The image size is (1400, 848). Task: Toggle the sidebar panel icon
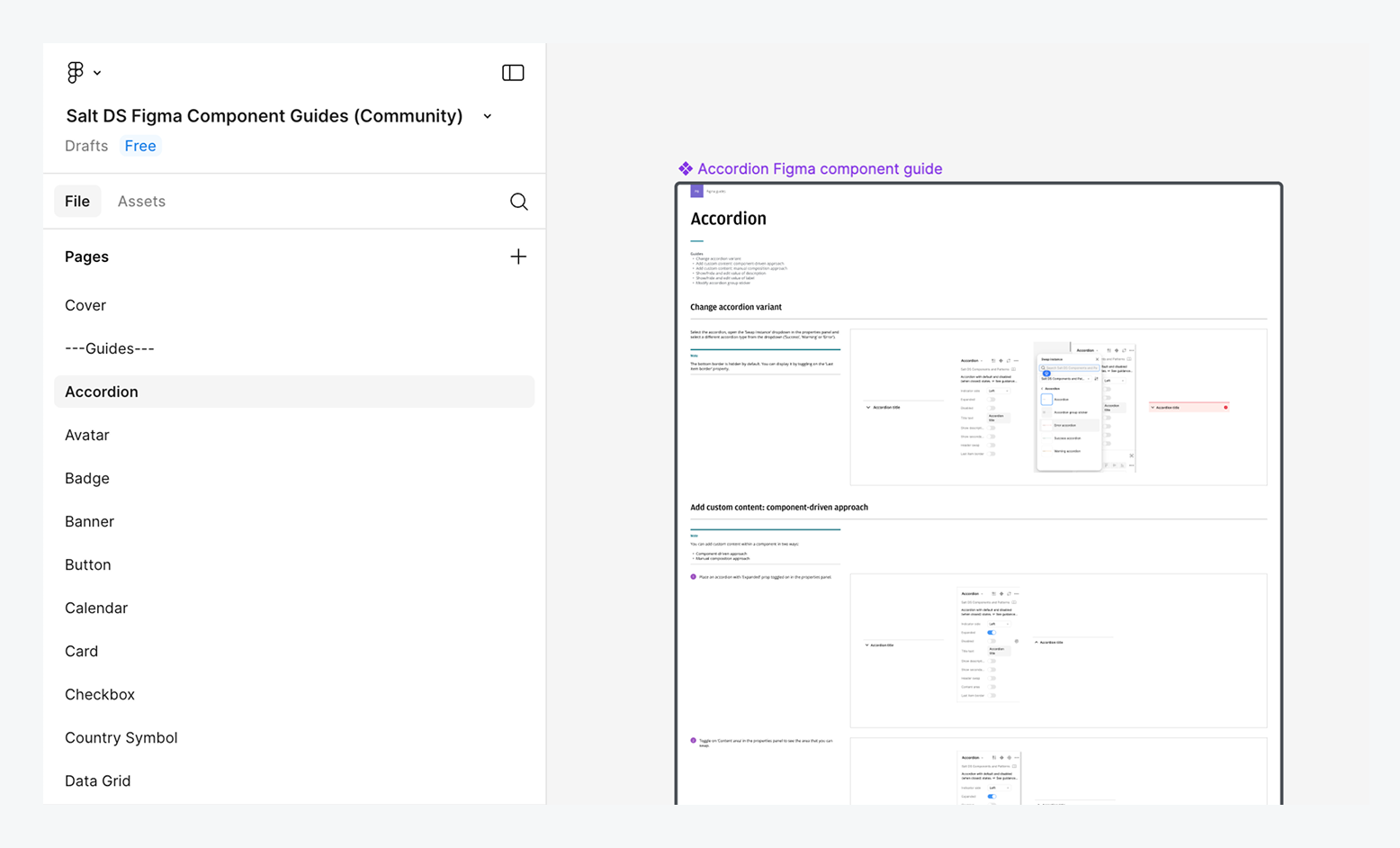tap(513, 72)
